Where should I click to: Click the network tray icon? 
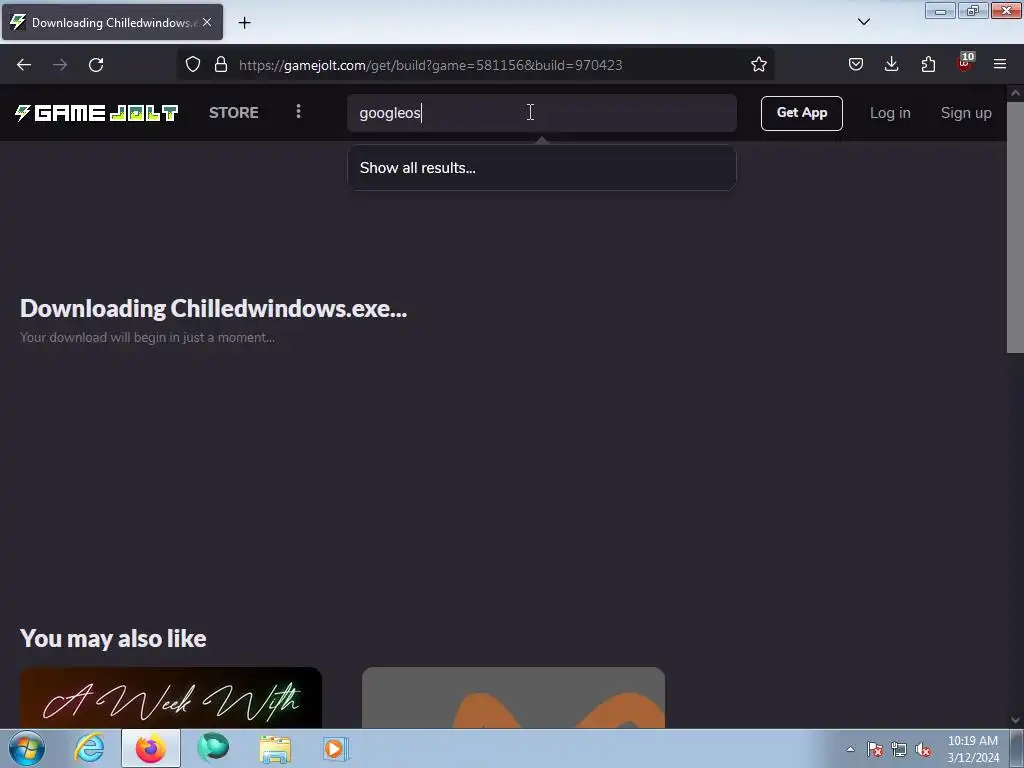(899, 749)
